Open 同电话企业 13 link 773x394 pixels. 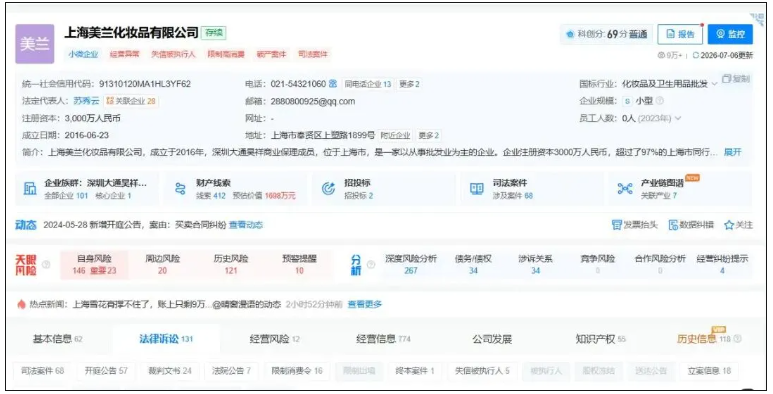[x=367, y=84]
